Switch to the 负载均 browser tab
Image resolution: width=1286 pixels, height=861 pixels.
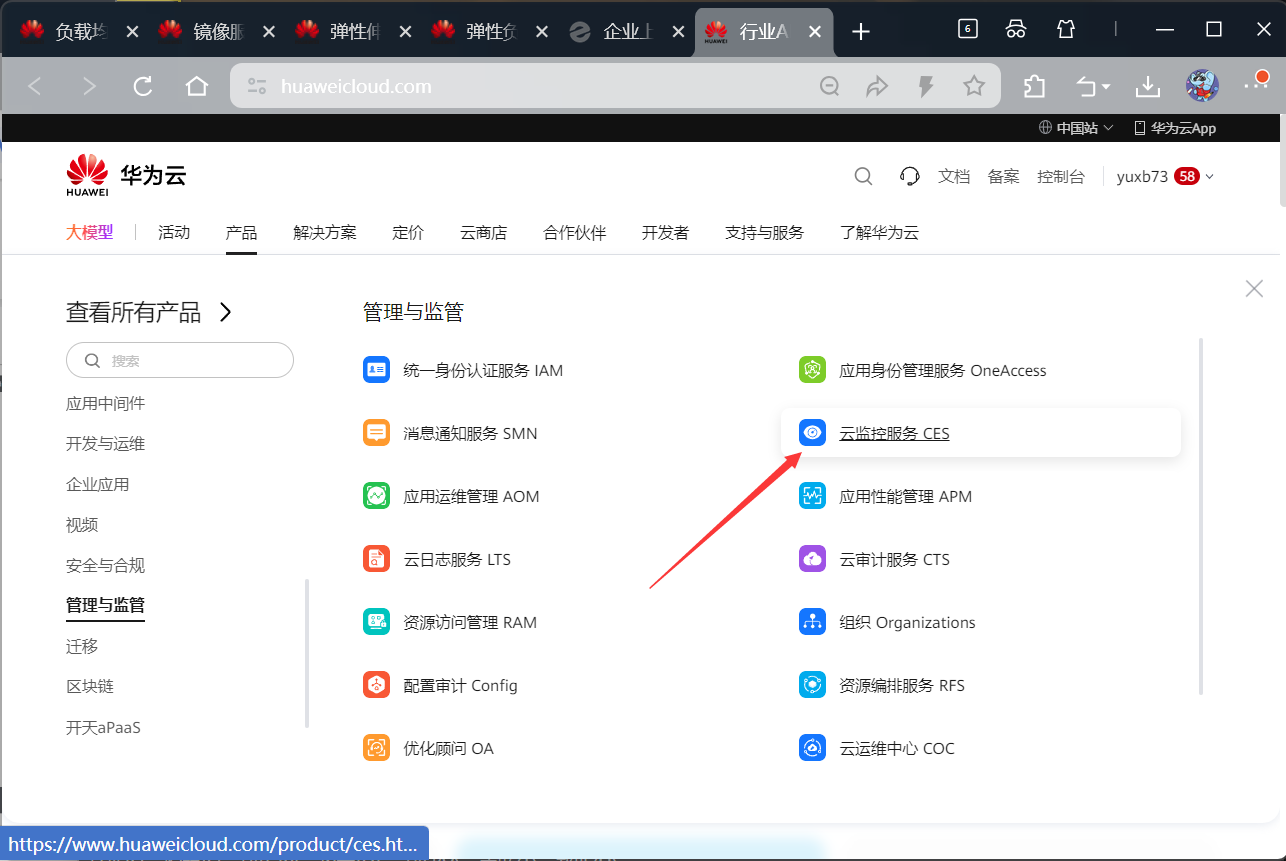click(x=79, y=32)
